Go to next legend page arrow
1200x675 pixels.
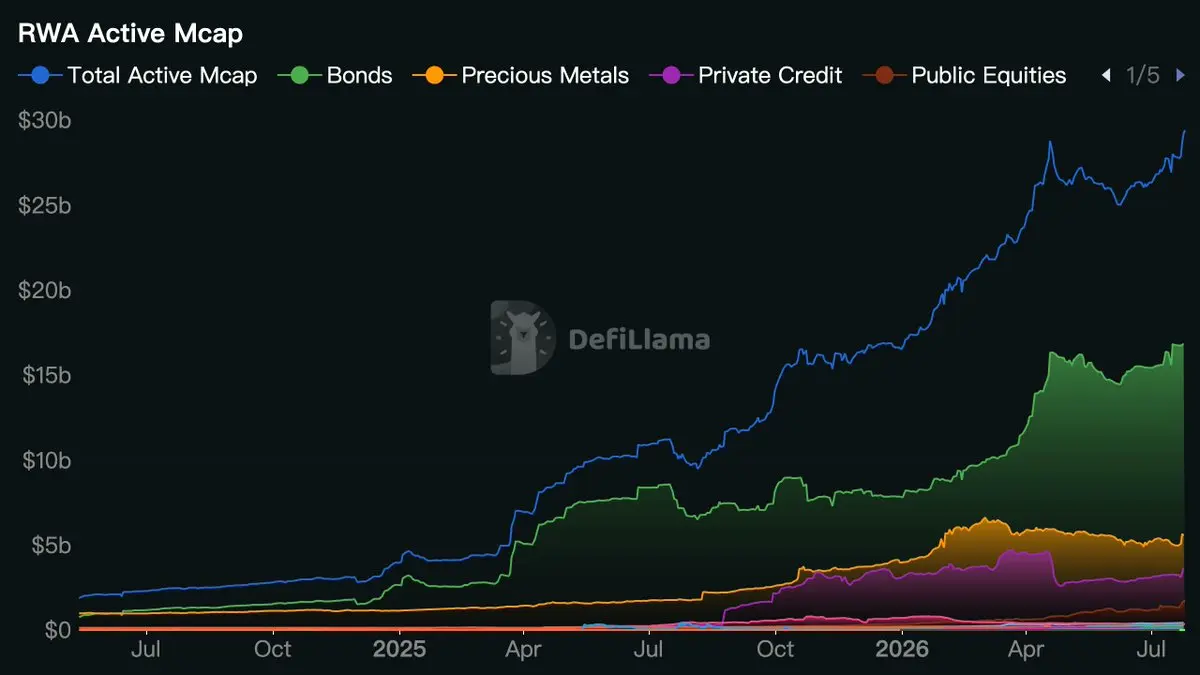pyautogui.click(x=1178, y=75)
